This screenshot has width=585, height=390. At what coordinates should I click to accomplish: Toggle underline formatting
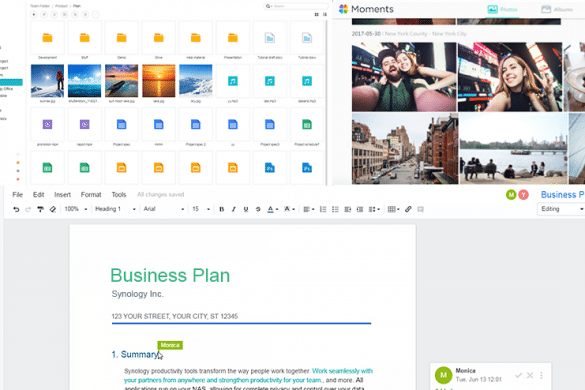[246, 209]
